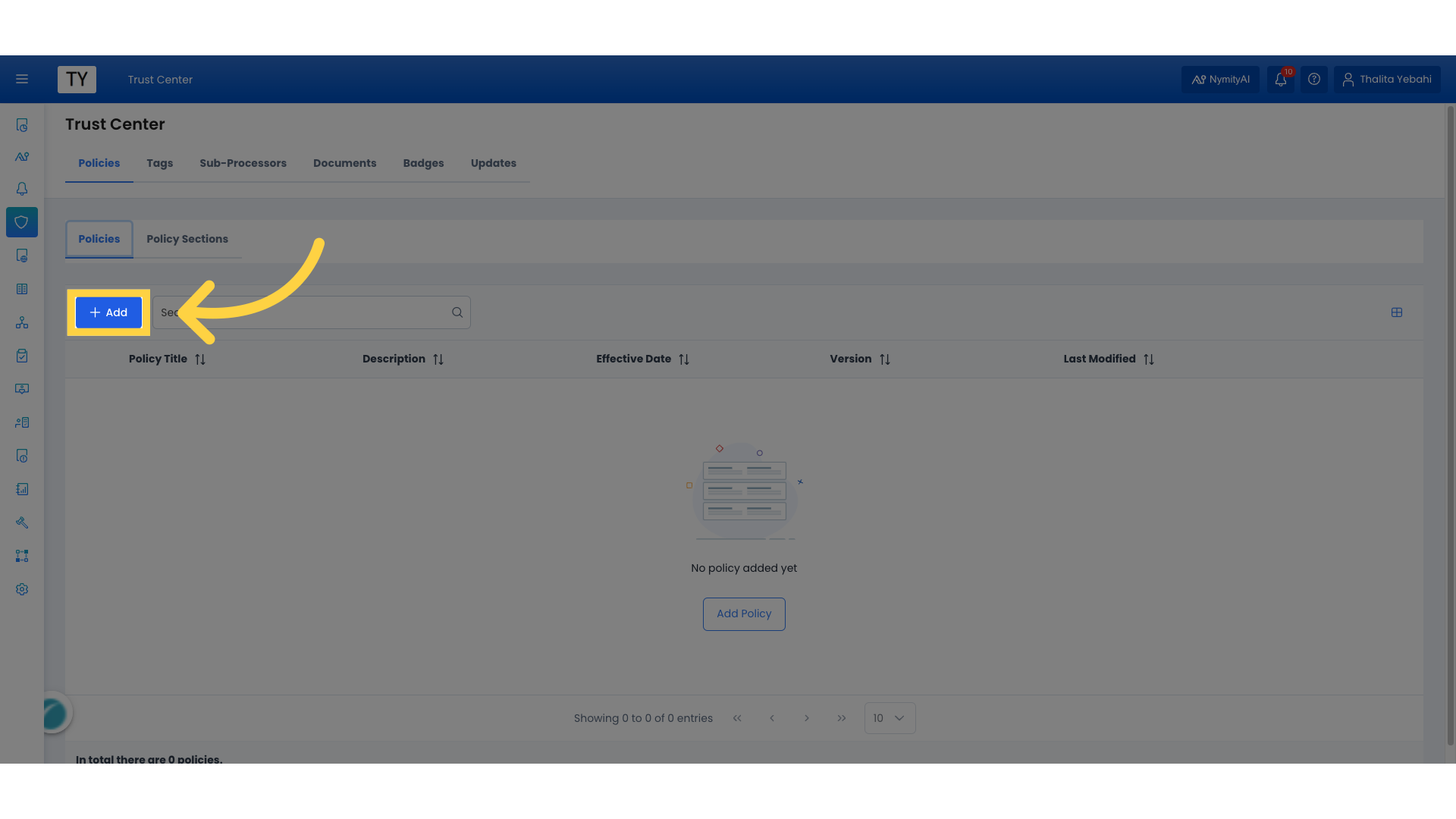1456x819 pixels.
Task: Click the highlighted Add button
Action: click(108, 312)
